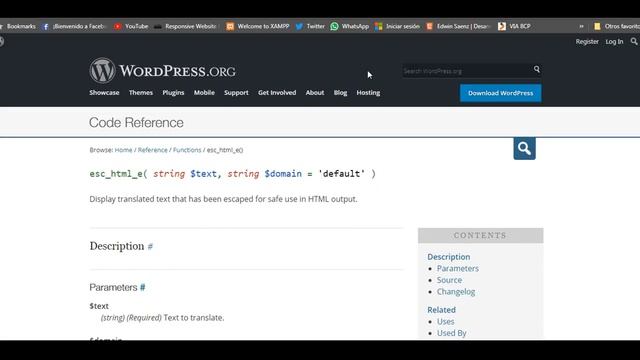Jump to Source in the Contents box
Viewport: 640px width, 360px height.
(449, 280)
